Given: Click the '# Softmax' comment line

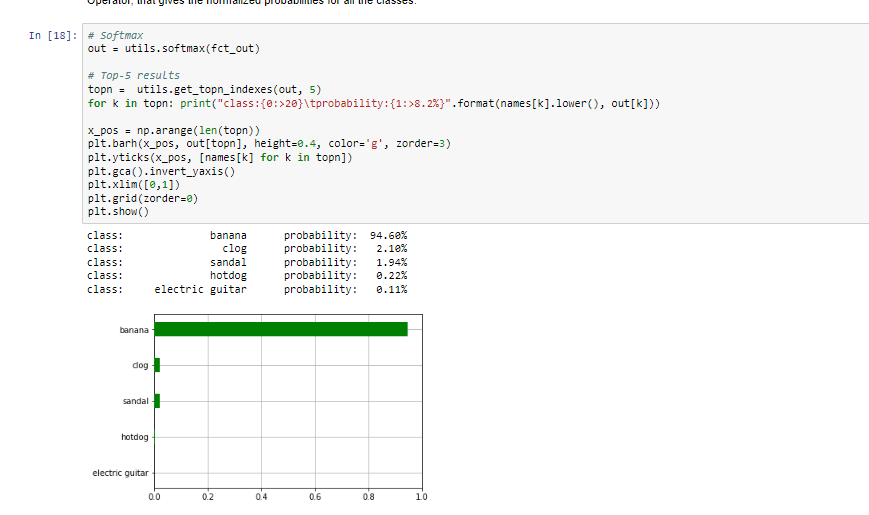Looking at the screenshot, I should point(115,35).
